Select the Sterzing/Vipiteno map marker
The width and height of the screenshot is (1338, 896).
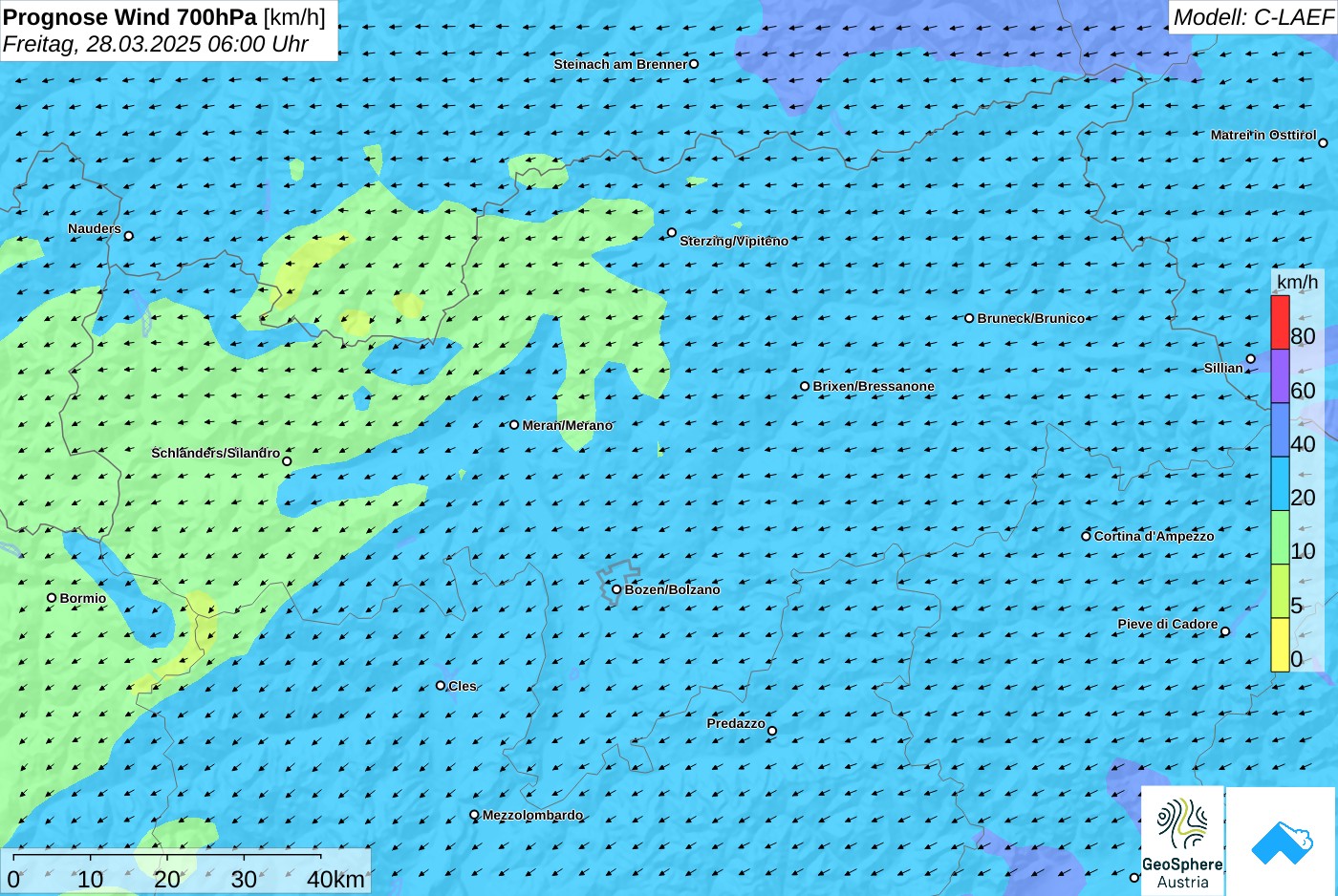point(672,232)
